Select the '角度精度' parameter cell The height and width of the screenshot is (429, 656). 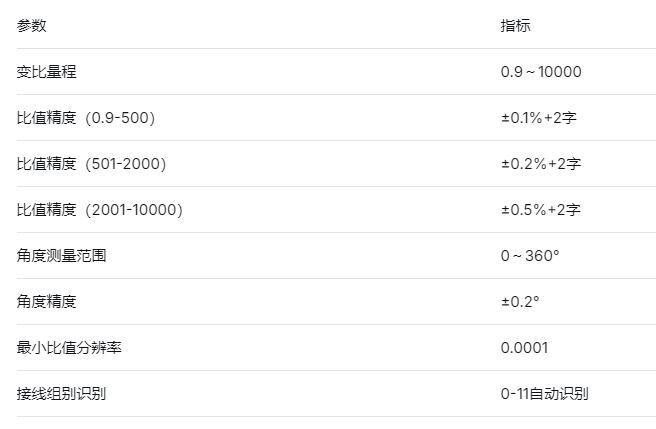pos(47,302)
